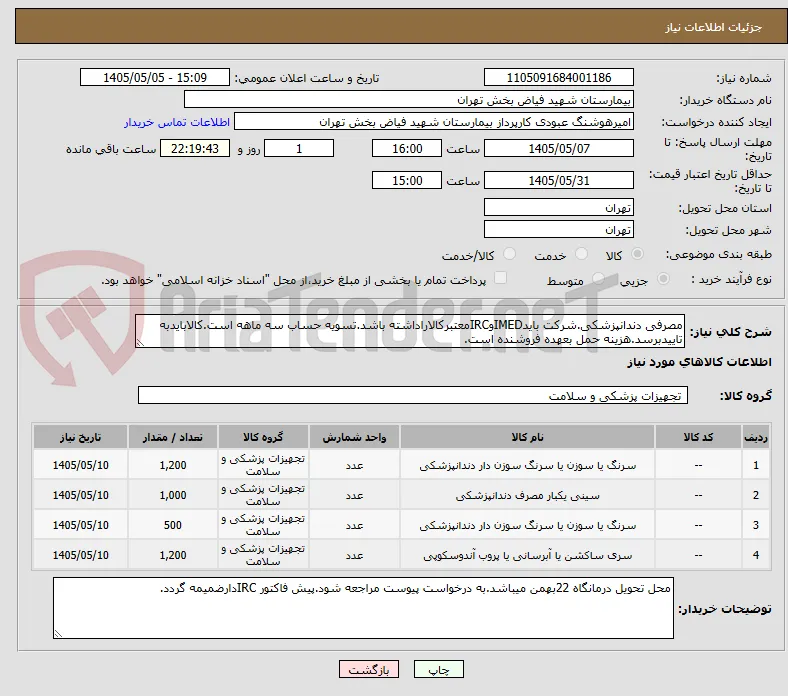Click the price validity hour 15:00 field
Viewport: 788px width, 696px height.
[407, 180]
